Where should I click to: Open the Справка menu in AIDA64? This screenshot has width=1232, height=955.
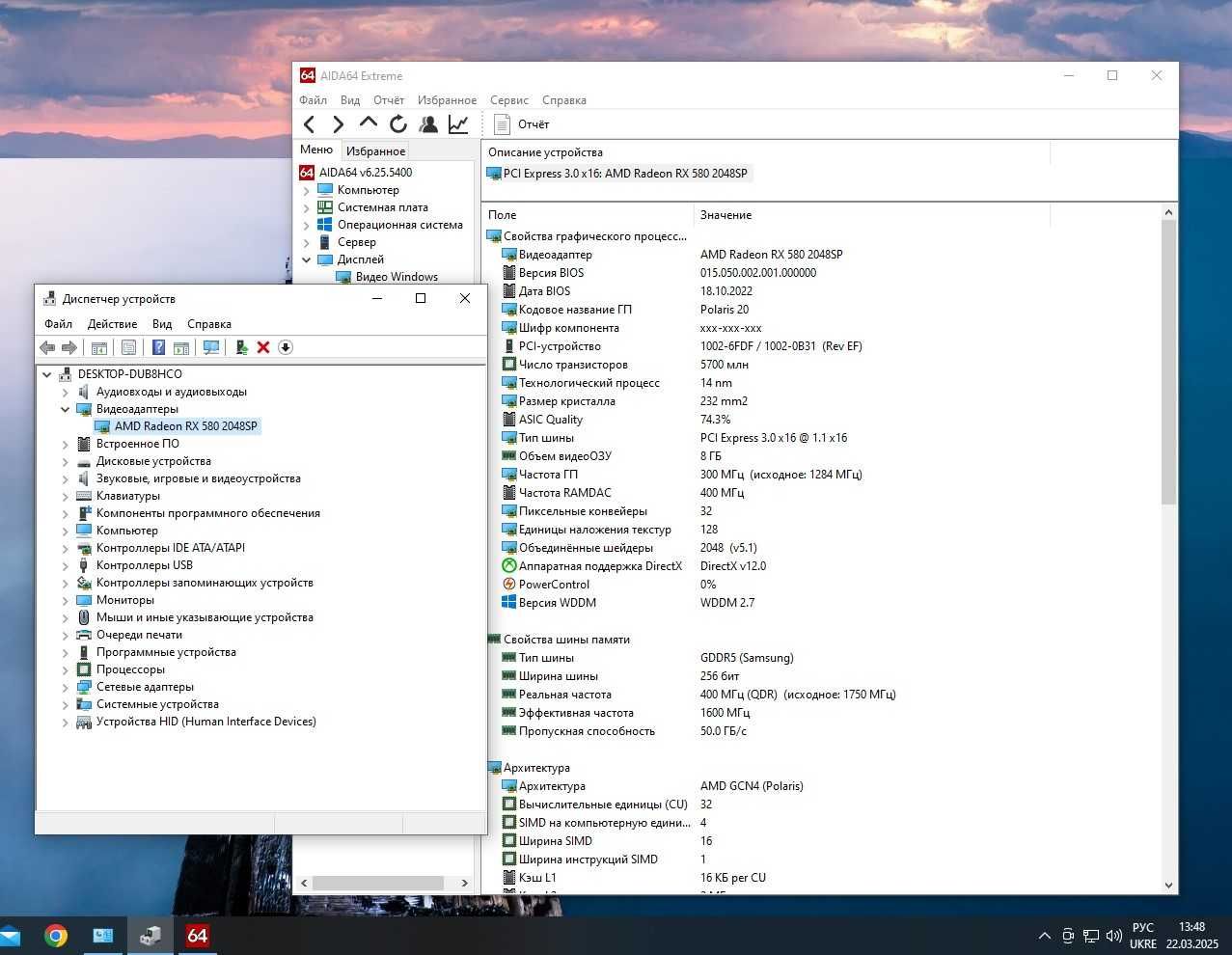coord(564,100)
